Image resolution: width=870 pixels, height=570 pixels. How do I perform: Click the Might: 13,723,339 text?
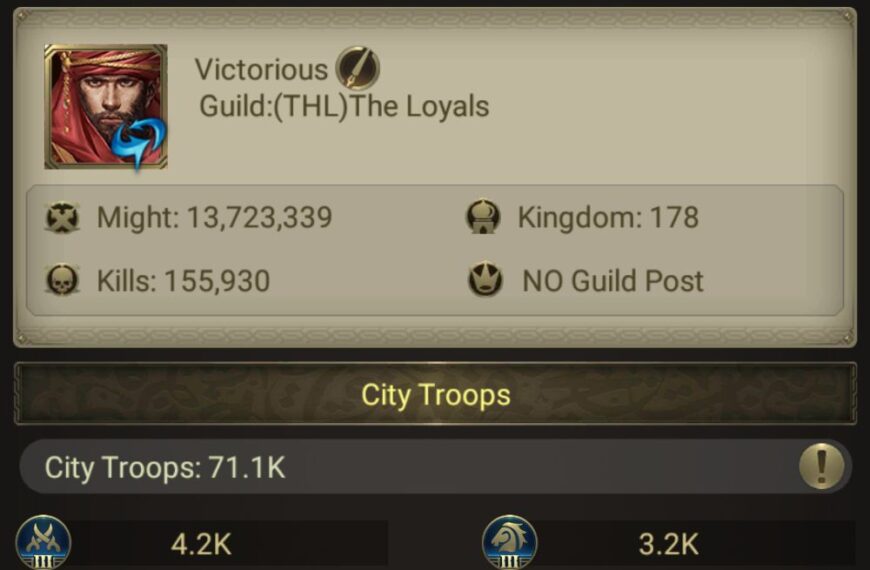pyautogui.click(x=214, y=217)
